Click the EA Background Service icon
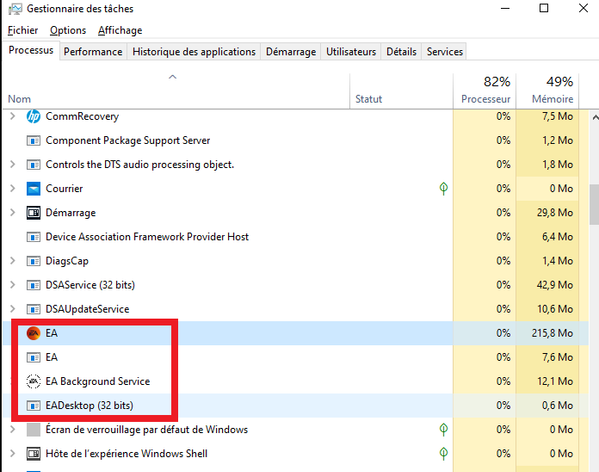The width and height of the screenshot is (599, 472). coord(33,381)
